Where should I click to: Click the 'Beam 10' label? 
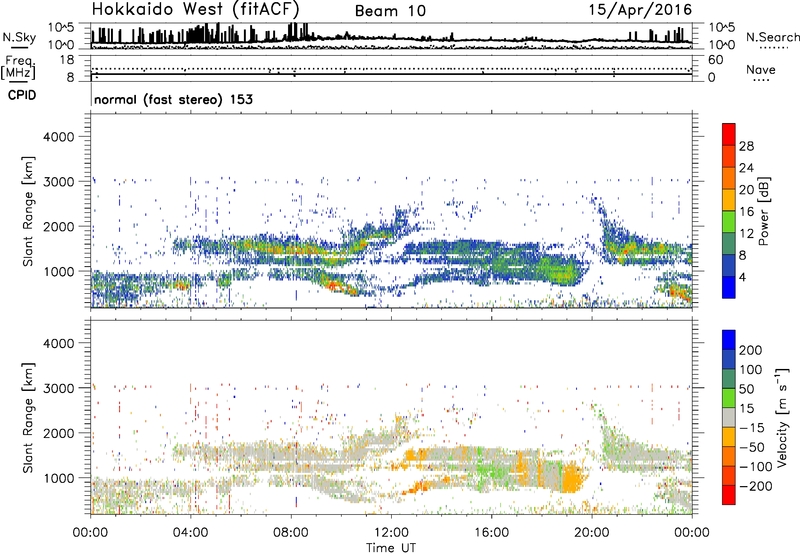point(390,11)
